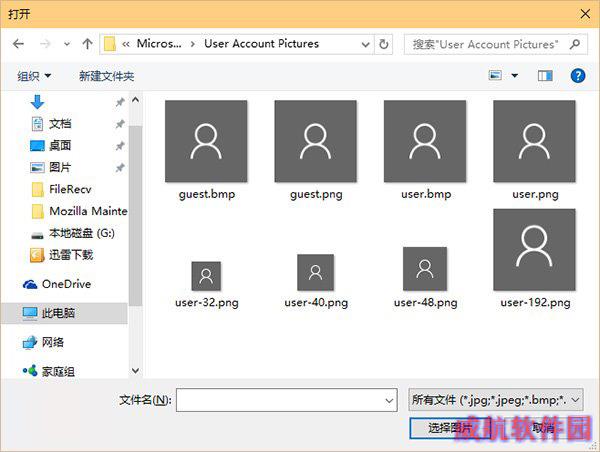Open the 组织 menu
600x452 pixels.
click(x=34, y=76)
